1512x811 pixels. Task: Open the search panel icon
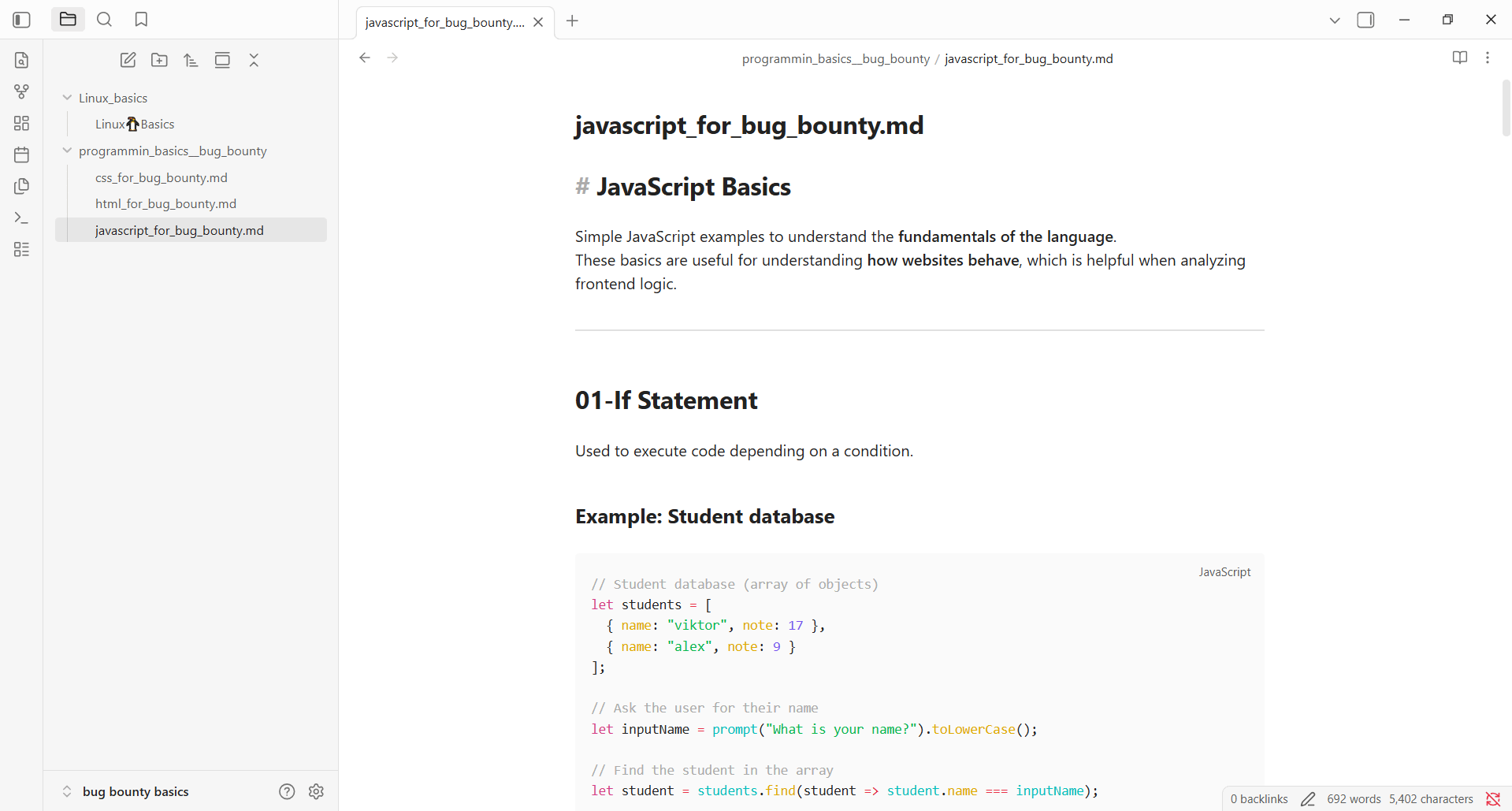click(x=104, y=20)
